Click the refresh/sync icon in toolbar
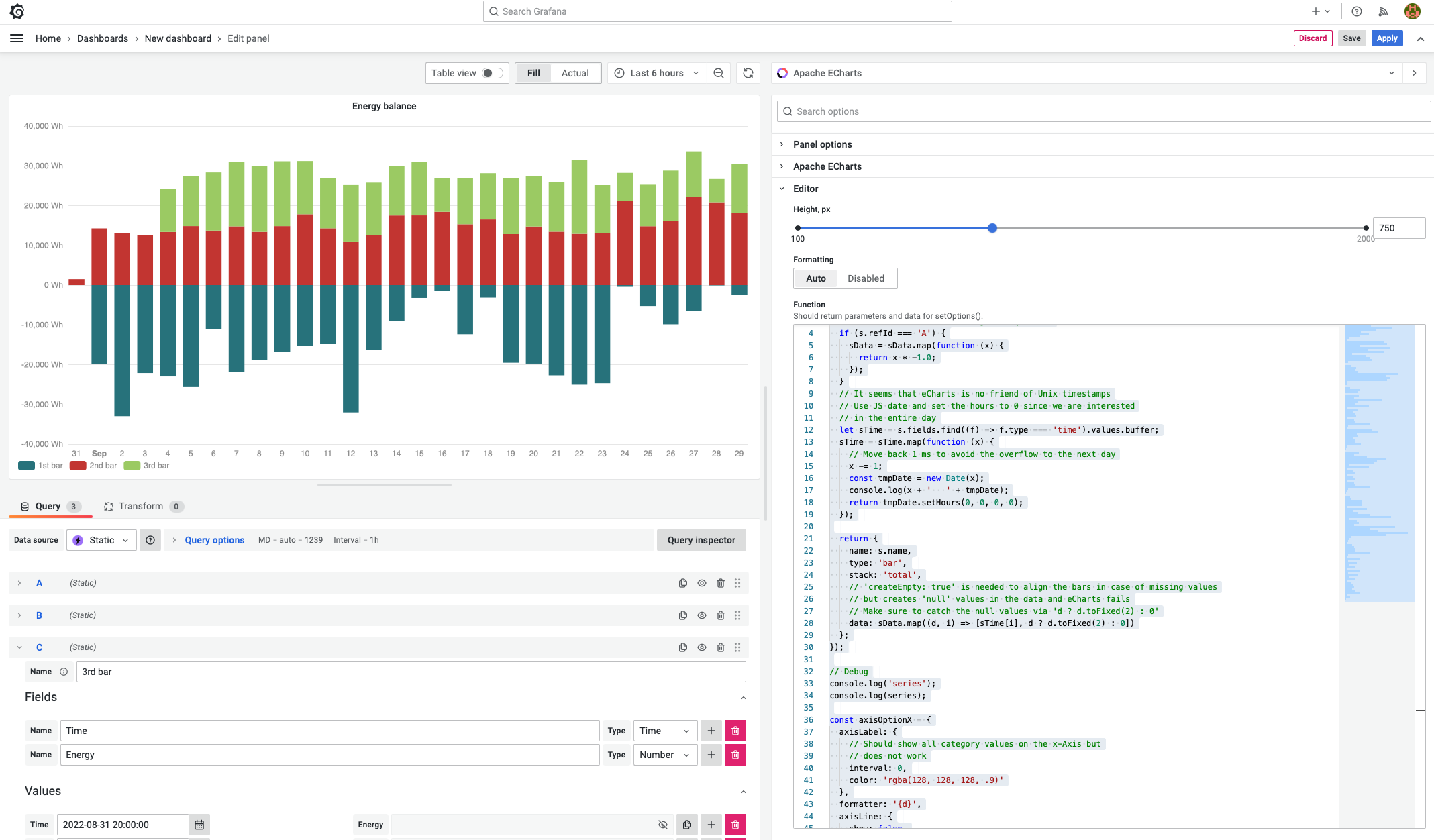The image size is (1434, 840). pos(748,73)
